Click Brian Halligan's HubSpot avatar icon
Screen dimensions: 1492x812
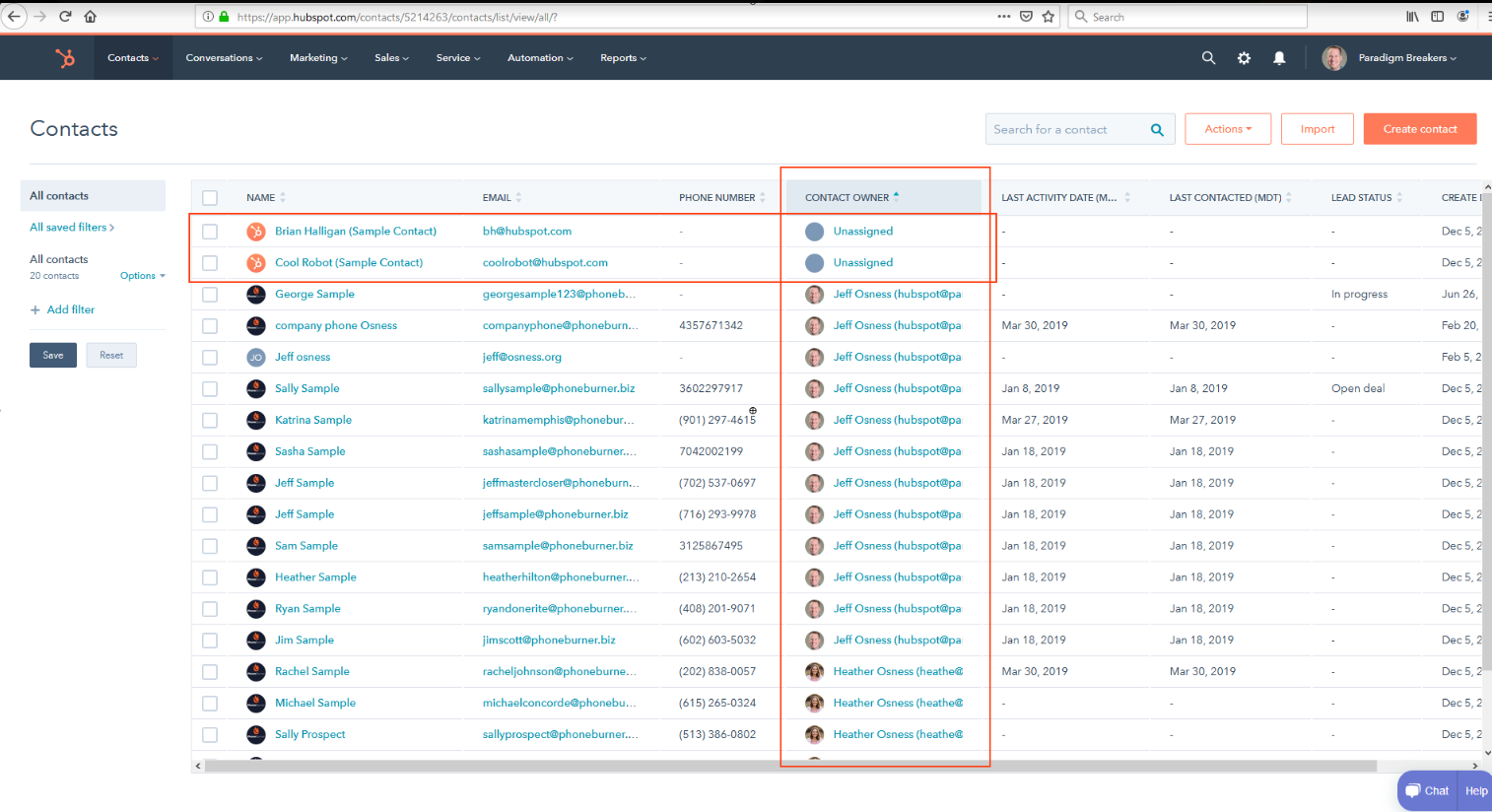(256, 232)
